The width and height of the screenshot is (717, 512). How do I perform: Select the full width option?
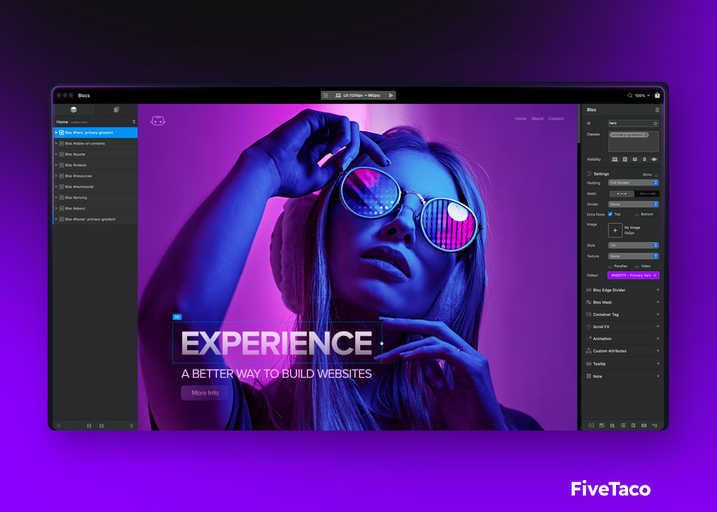[647, 194]
